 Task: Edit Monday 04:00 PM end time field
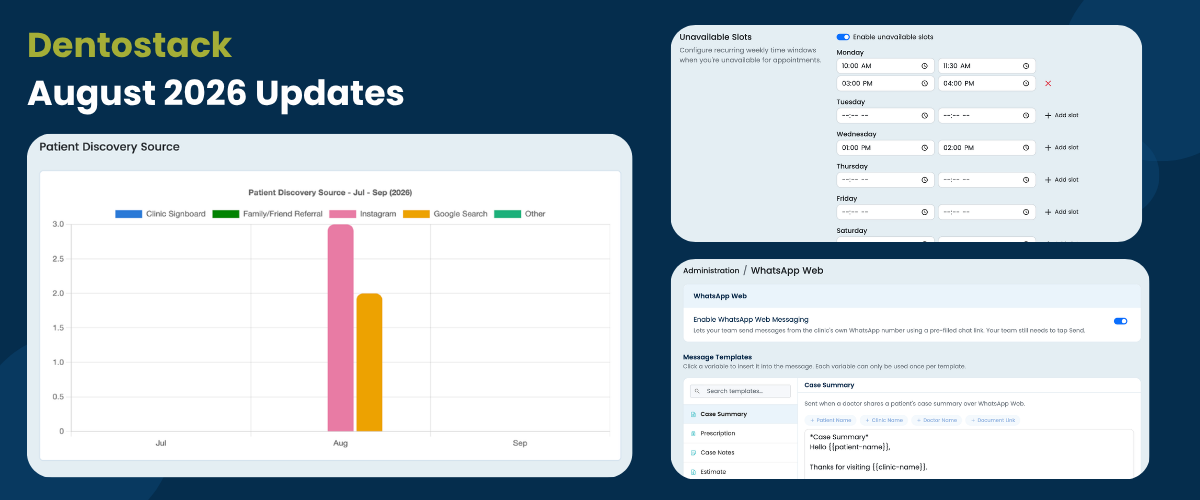tap(986, 83)
